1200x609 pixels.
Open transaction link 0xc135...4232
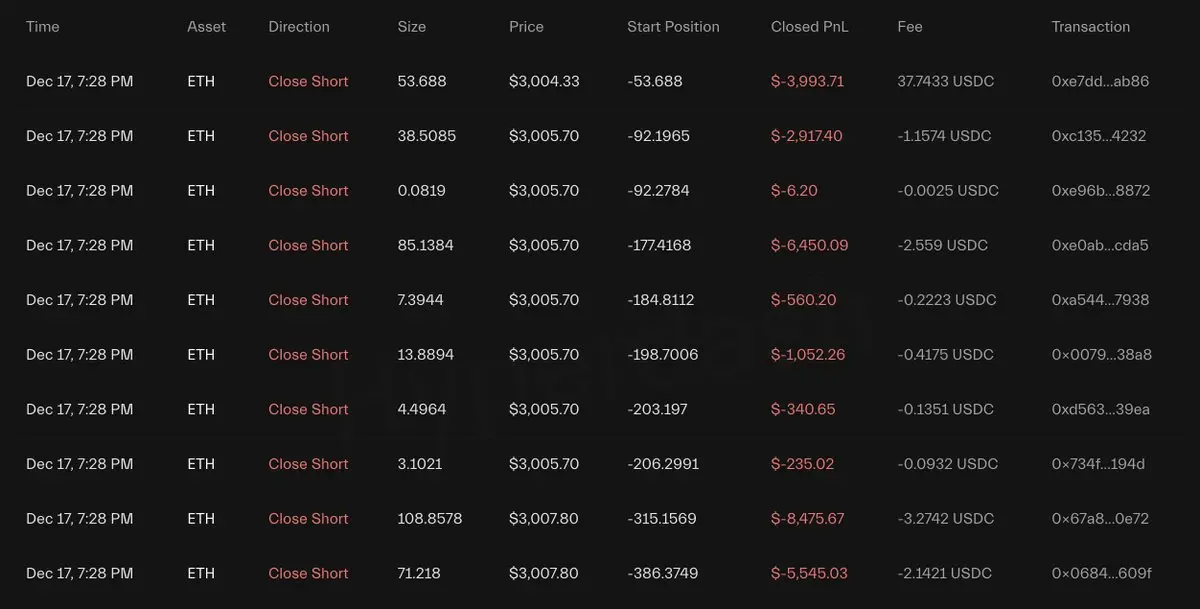coord(1098,136)
